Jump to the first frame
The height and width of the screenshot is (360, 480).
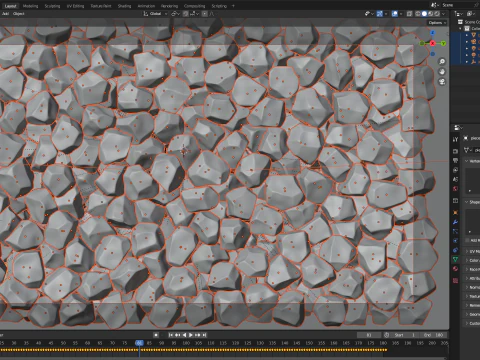[x=171, y=335]
